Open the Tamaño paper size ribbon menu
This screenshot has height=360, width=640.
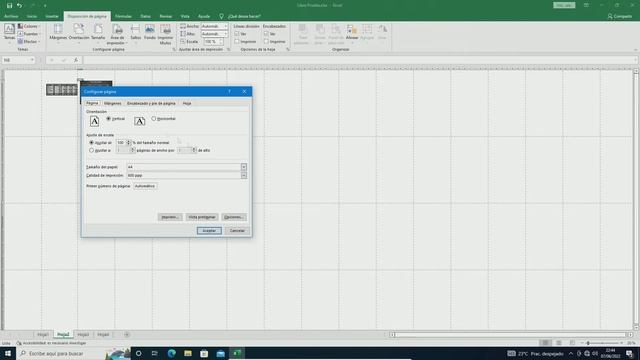coord(98,33)
